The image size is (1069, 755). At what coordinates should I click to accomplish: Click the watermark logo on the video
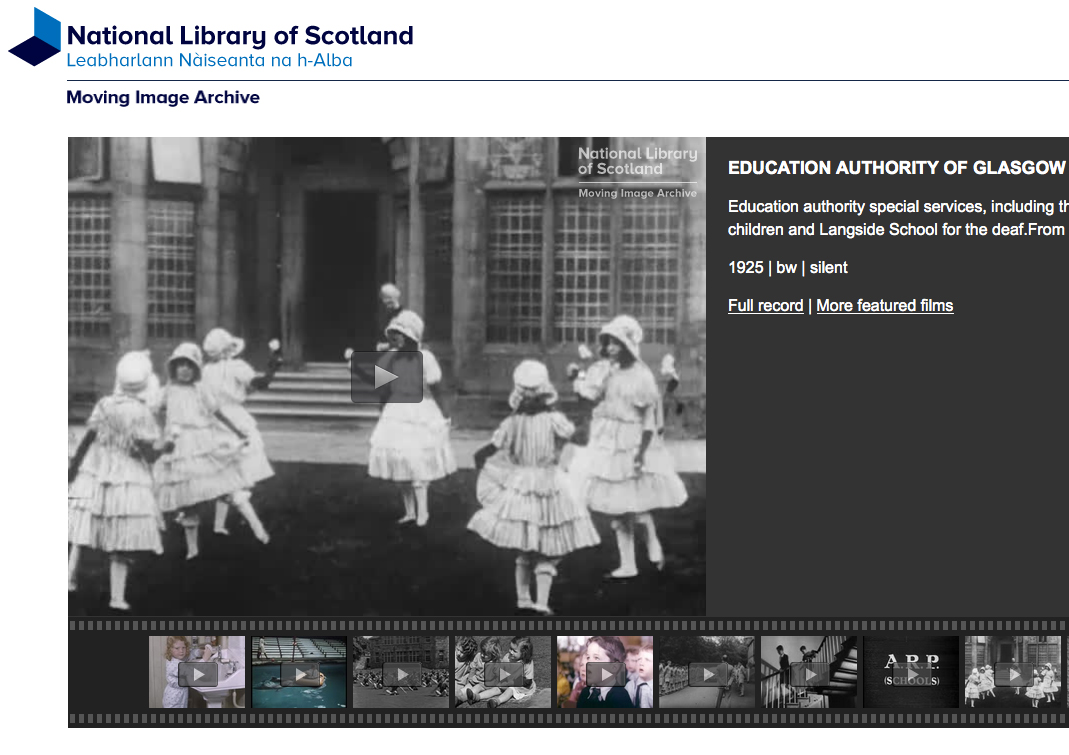(x=637, y=172)
